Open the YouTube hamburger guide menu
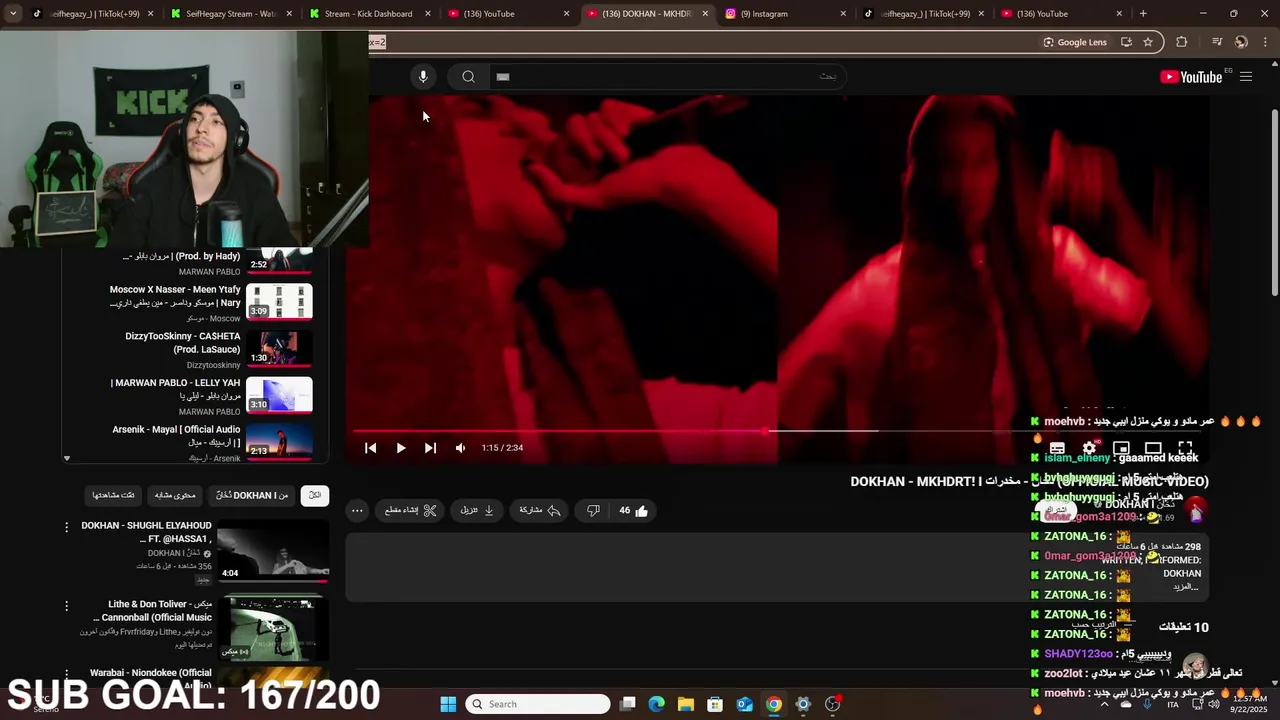The height and width of the screenshot is (720, 1280). (1246, 77)
